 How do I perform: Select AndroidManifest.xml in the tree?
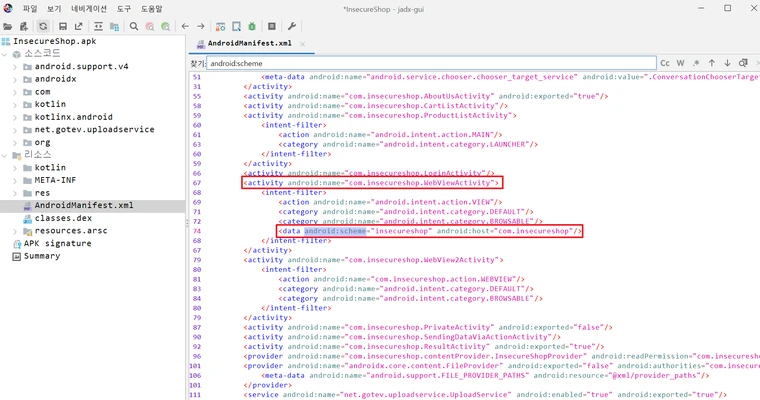(x=83, y=206)
